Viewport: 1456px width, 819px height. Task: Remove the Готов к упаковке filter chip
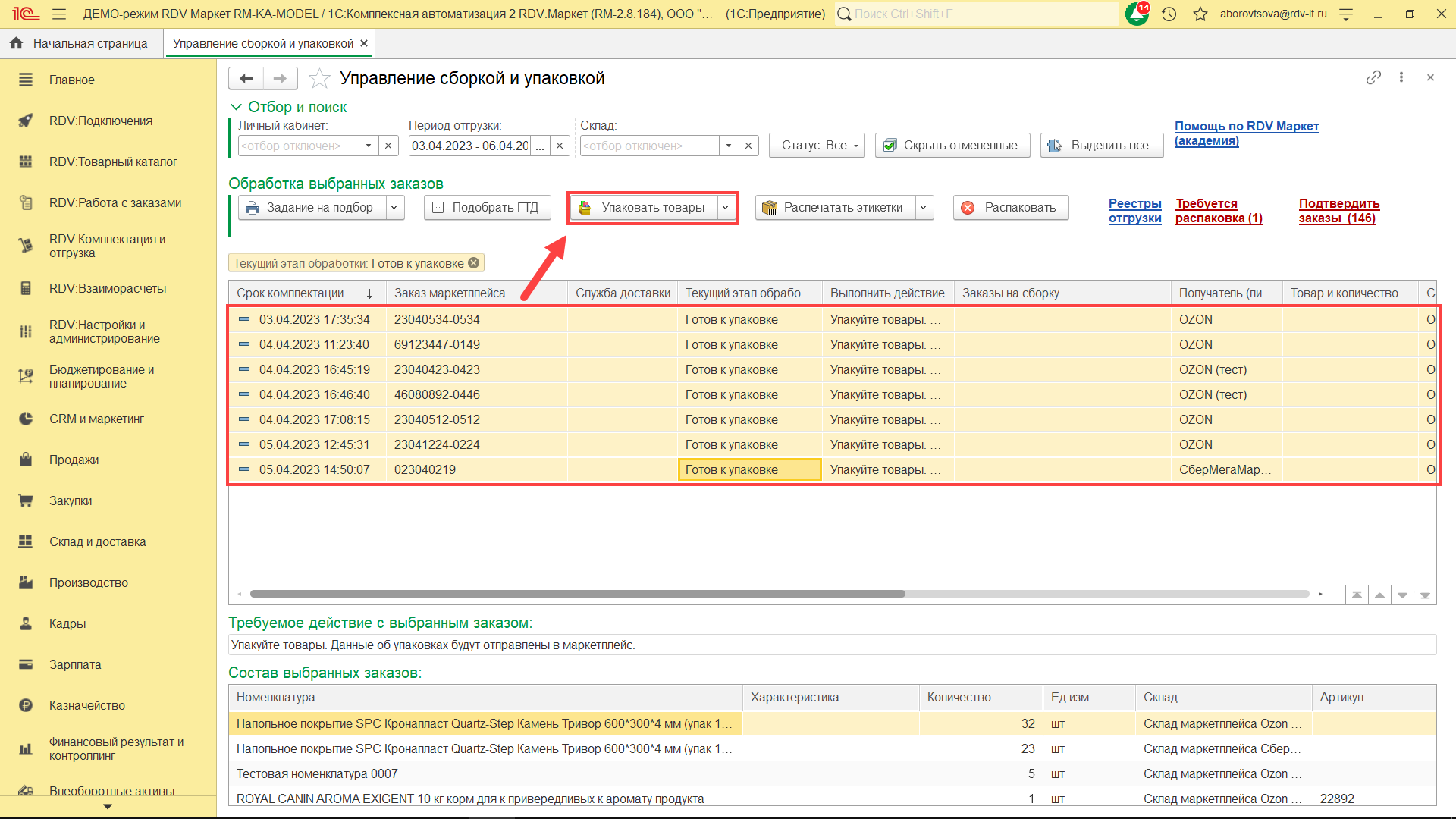click(474, 263)
